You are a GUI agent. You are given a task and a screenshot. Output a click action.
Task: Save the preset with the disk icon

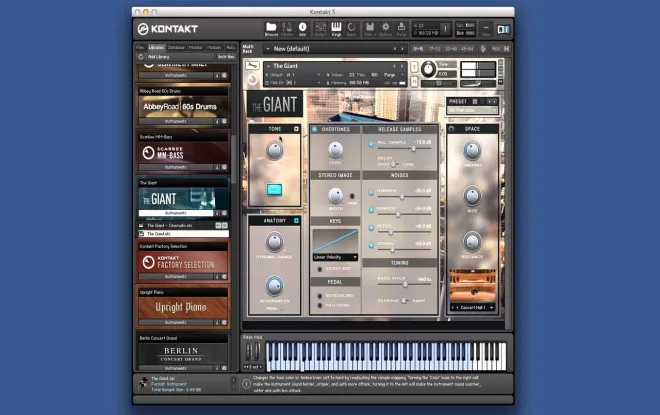coord(475,101)
